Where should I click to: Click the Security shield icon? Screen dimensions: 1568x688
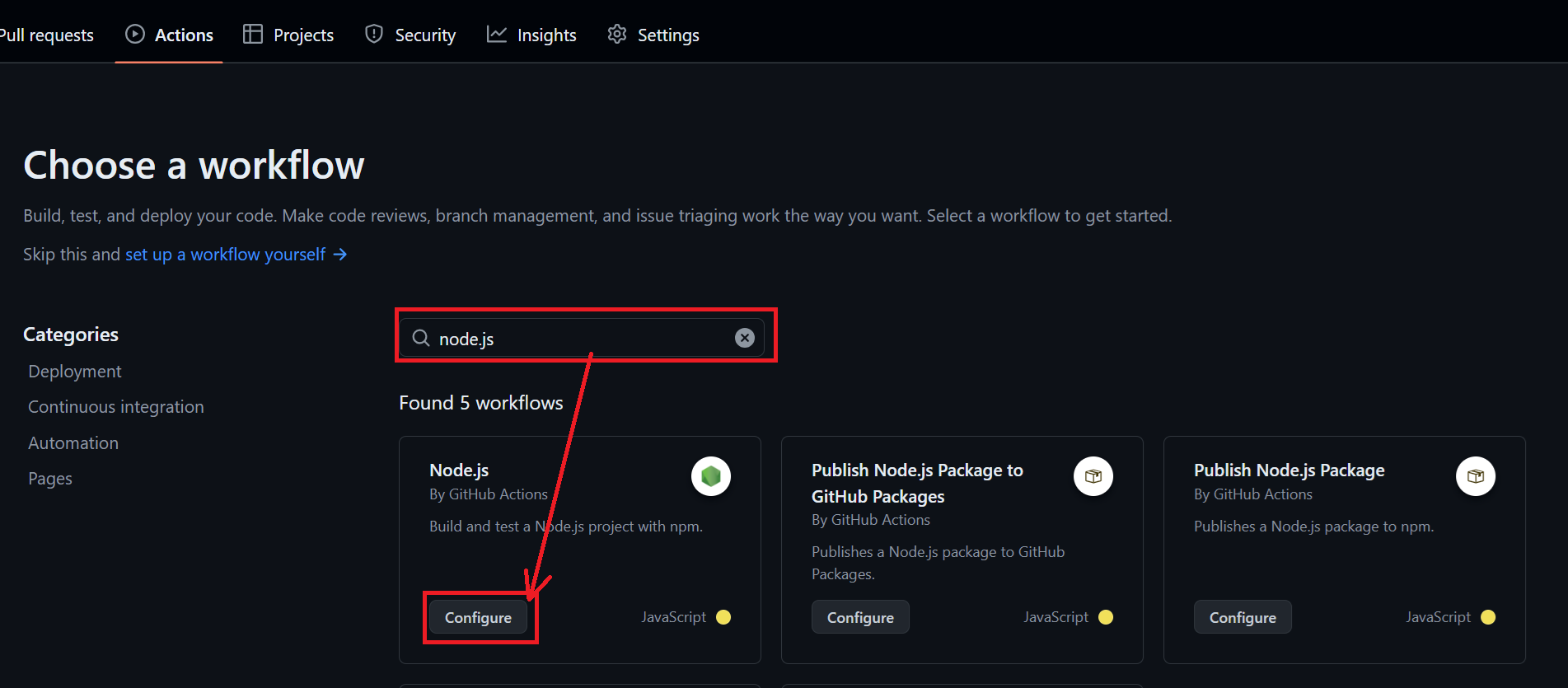374,34
